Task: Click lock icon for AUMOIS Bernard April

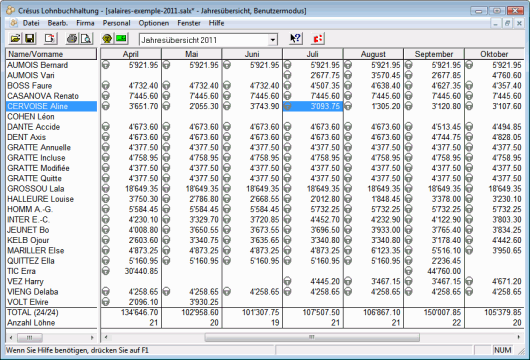Action: click(x=106, y=65)
